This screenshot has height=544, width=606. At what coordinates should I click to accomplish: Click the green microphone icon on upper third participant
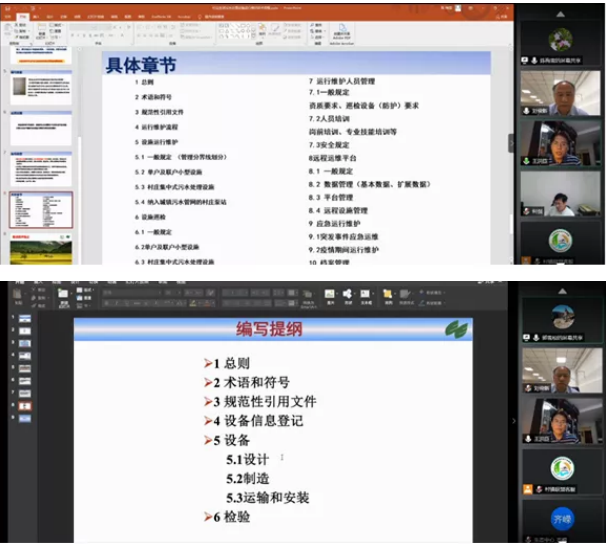click(526, 160)
